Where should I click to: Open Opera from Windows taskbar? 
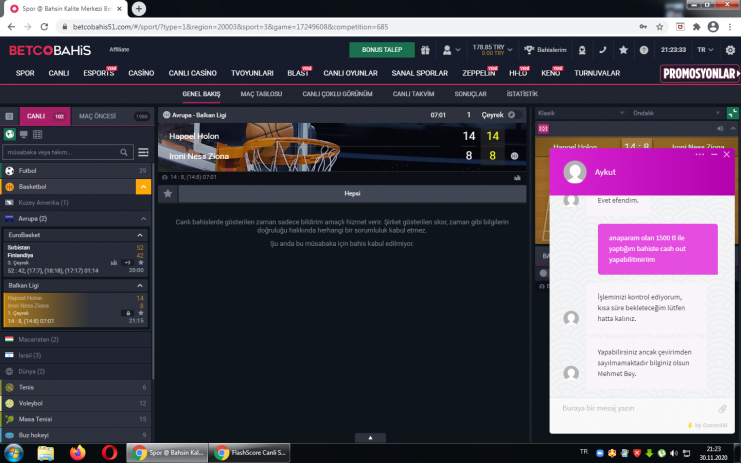click(109, 453)
